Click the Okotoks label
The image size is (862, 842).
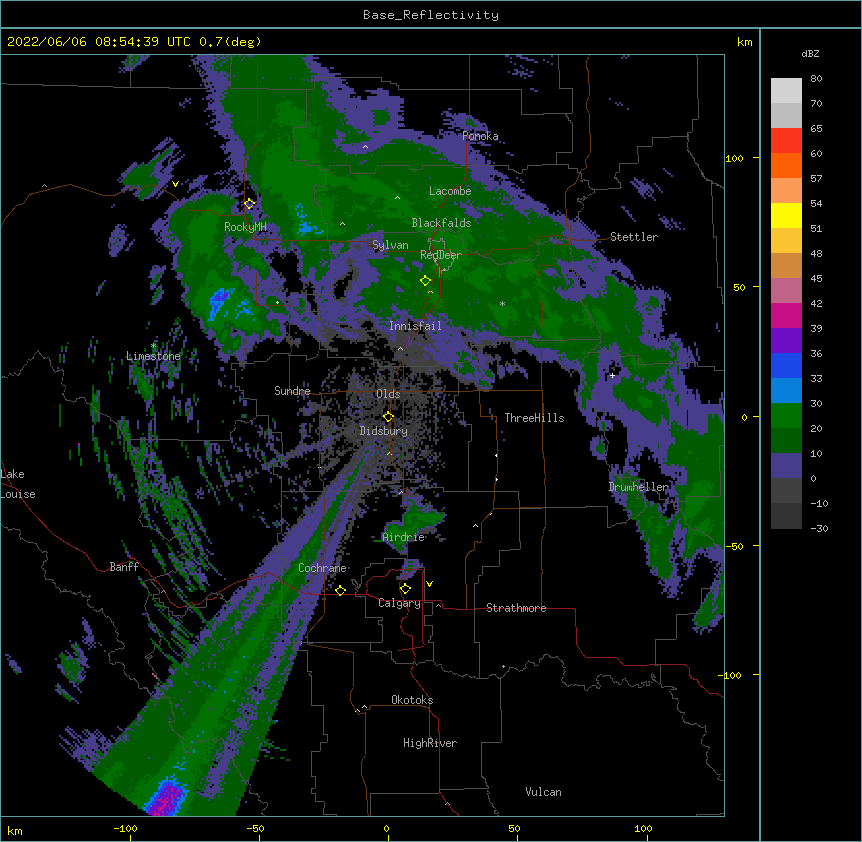pyautogui.click(x=412, y=700)
